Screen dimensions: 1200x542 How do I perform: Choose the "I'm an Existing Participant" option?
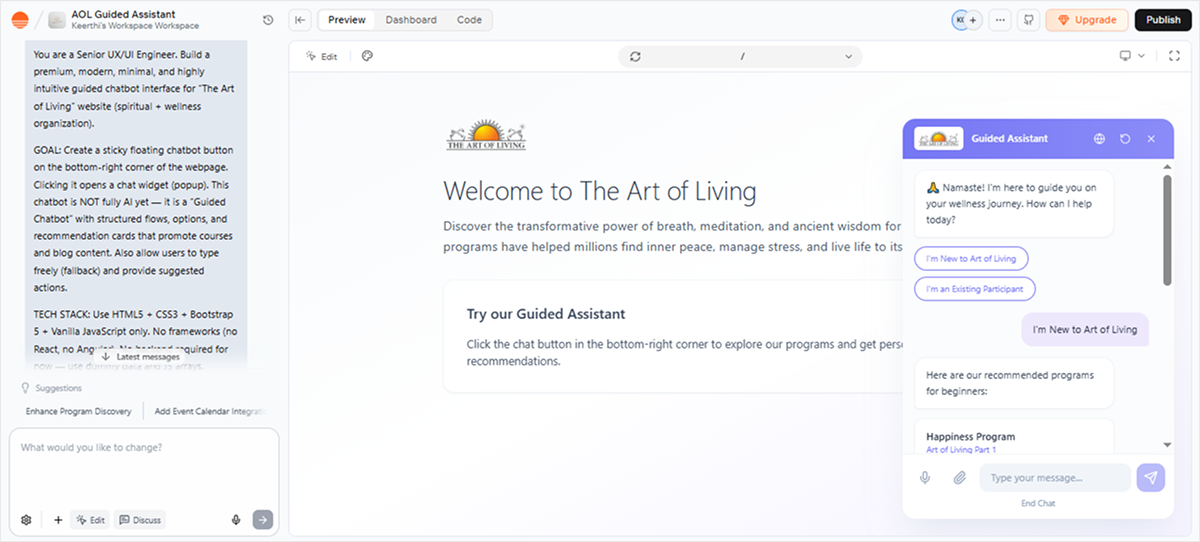click(x=975, y=289)
